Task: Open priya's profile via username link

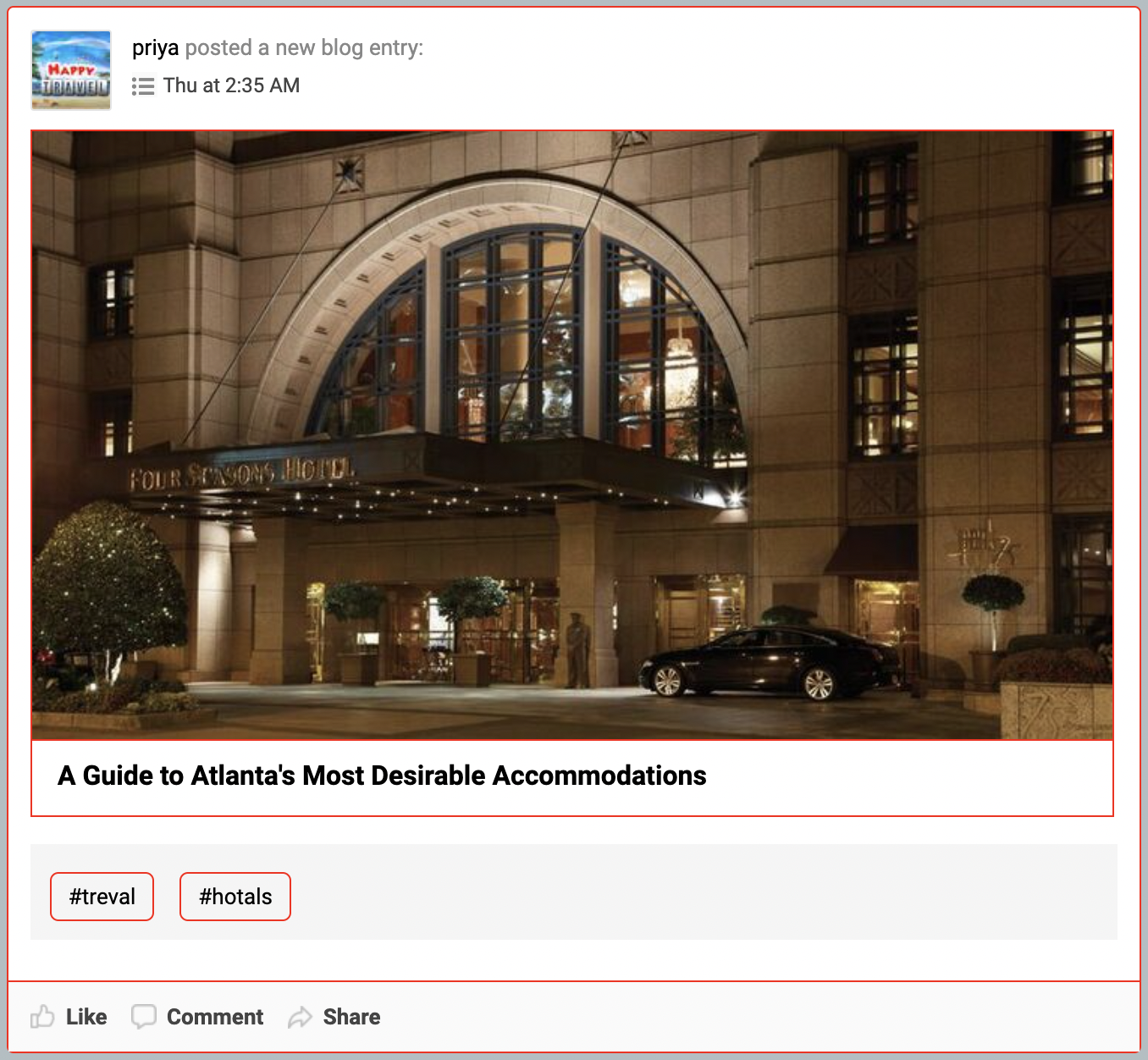Action: click(155, 48)
